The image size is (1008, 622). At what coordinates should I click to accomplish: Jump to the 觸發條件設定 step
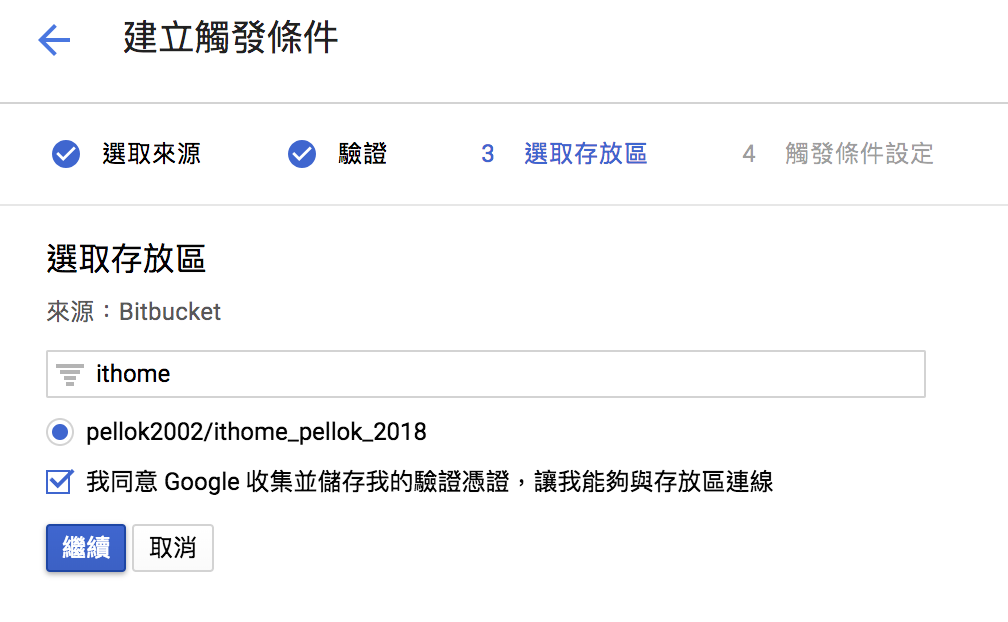pos(859,154)
